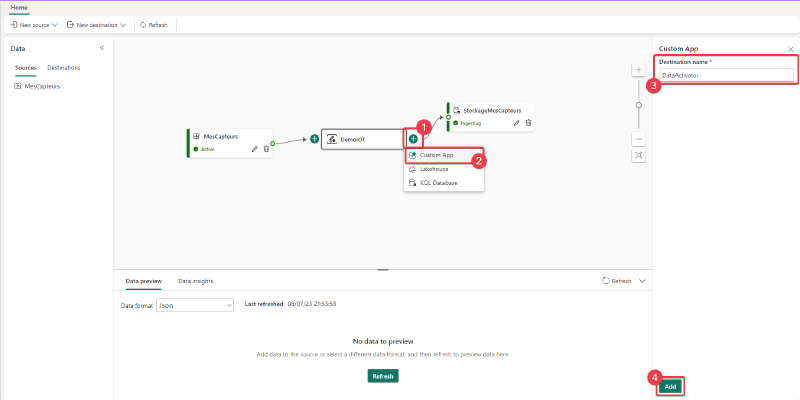Viewport: 800px width, 400px height.
Task: Add a destination with the right plus button
Action: tap(413, 139)
